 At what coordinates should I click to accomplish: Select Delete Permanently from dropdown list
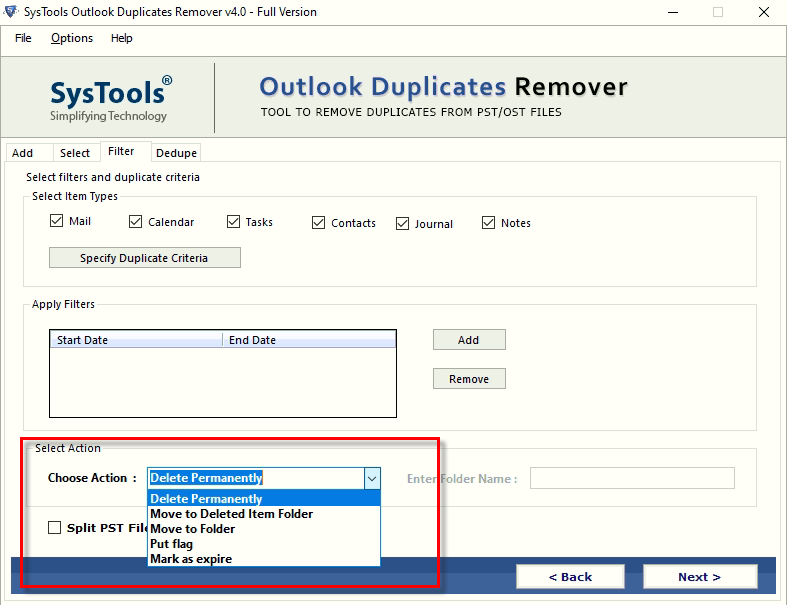pos(264,499)
